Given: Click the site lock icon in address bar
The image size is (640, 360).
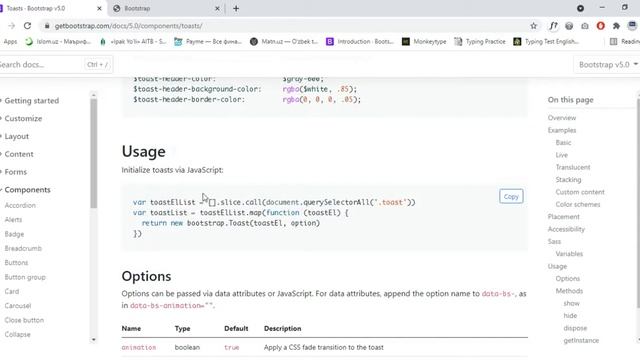Looking at the screenshot, I should (47, 26).
